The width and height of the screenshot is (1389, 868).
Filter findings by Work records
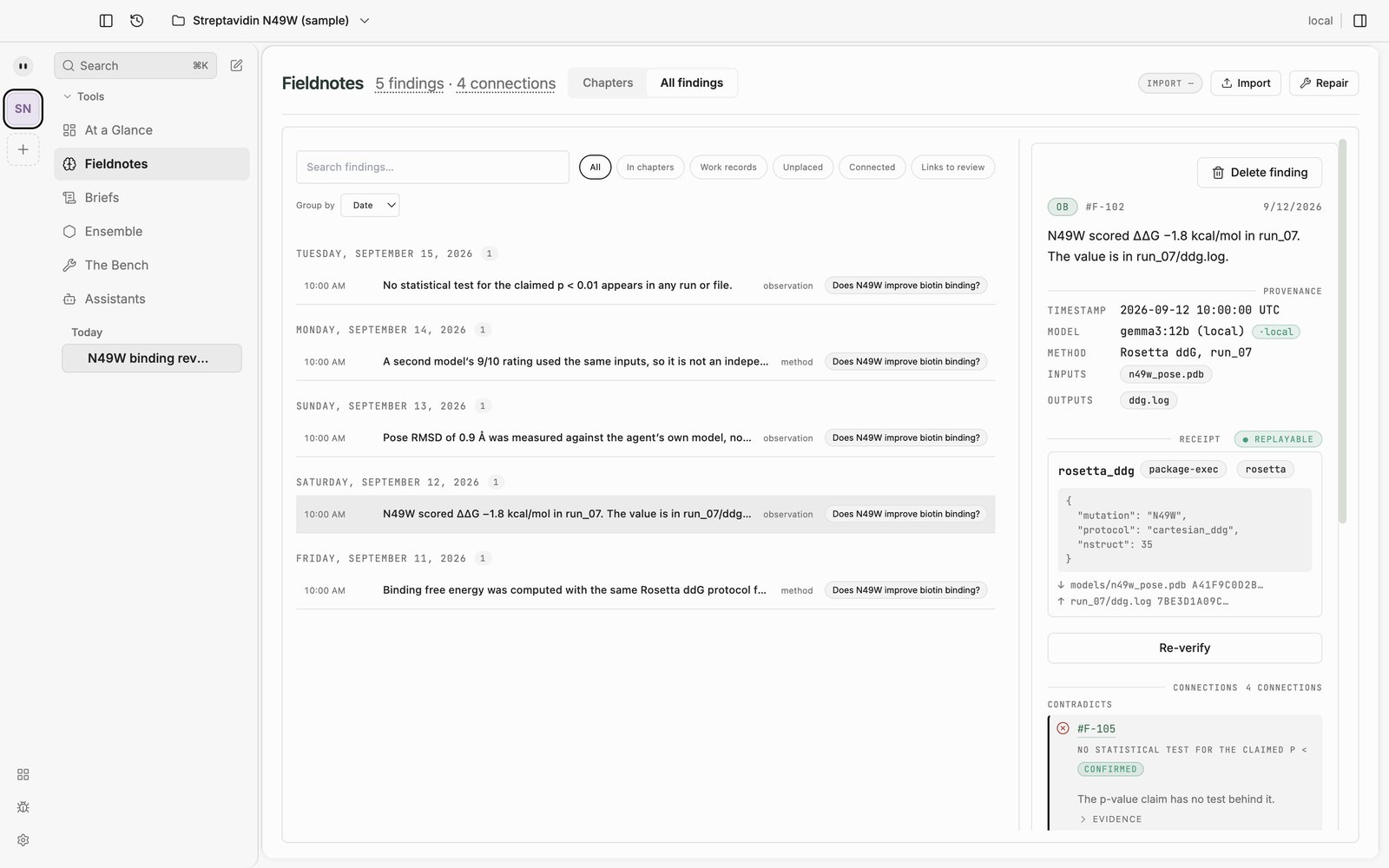728,168
